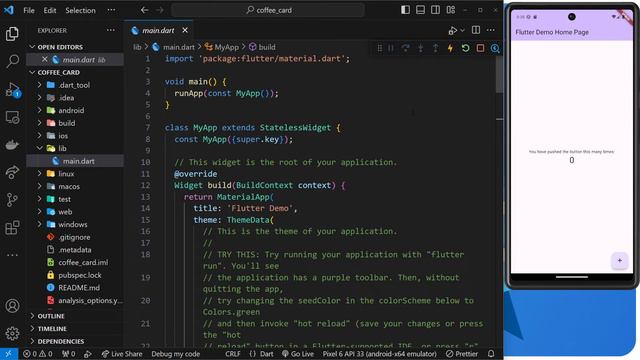
Task: Click the debug Step Over button
Action: coord(406,48)
